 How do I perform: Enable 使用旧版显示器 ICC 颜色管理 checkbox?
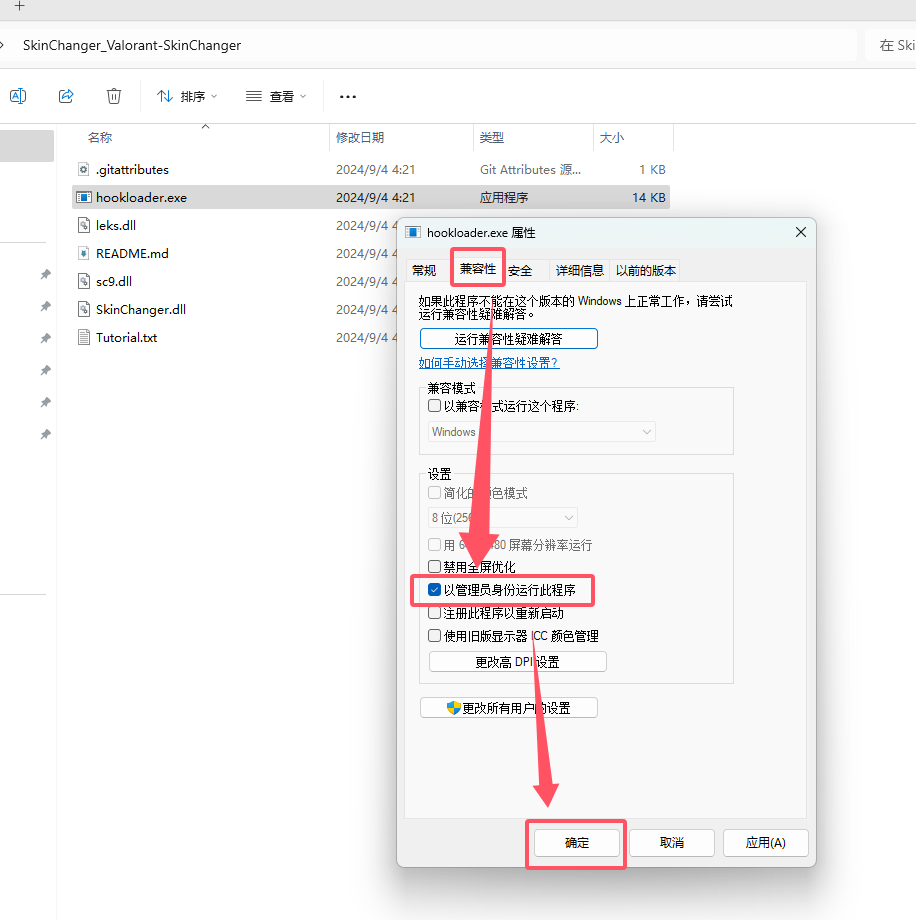[x=434, y=635]
